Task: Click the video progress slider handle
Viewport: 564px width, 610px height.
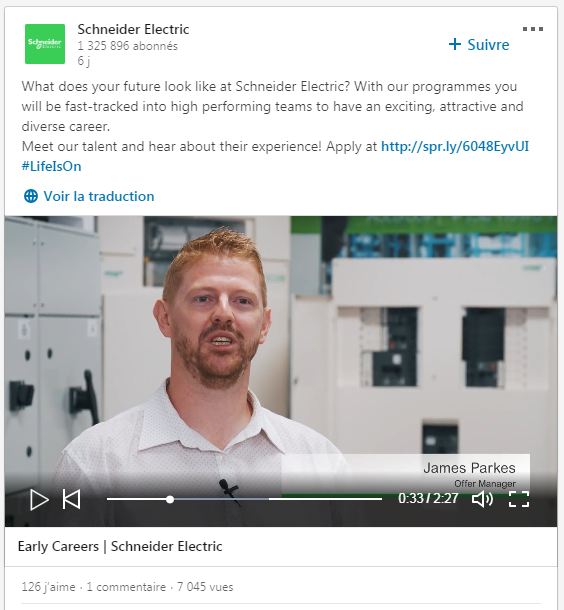Action: (x=170, y=499)
